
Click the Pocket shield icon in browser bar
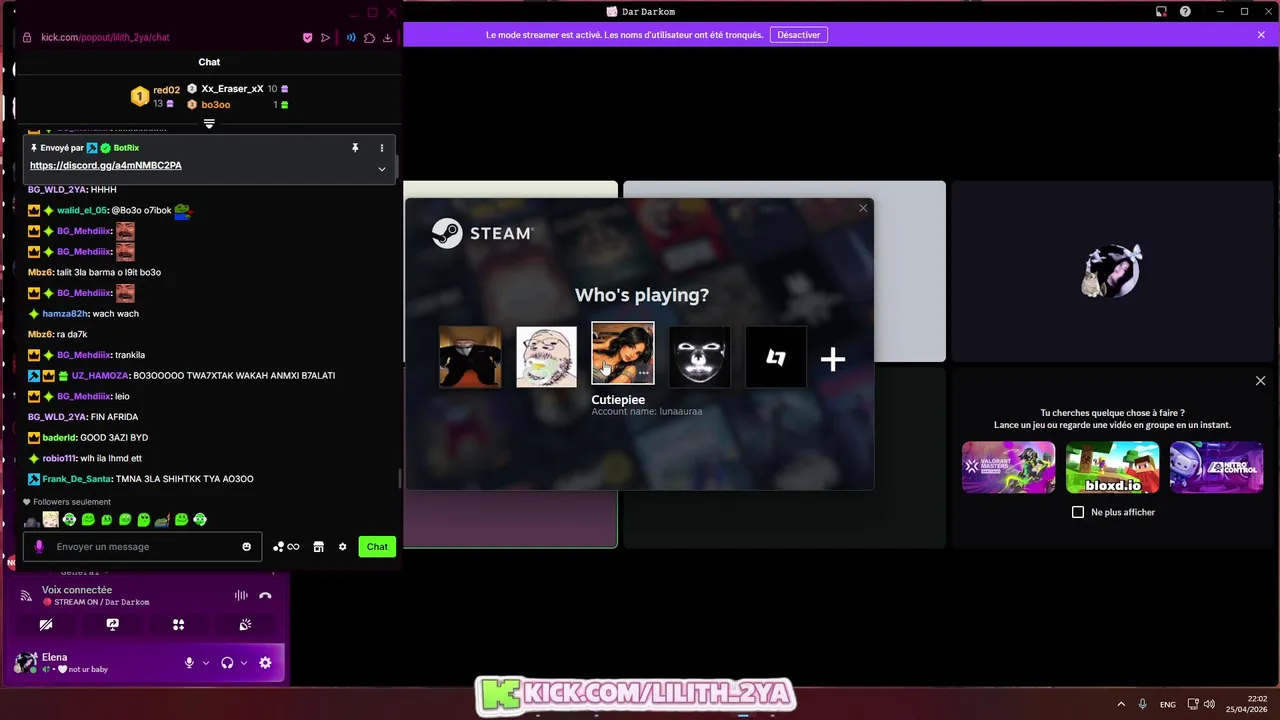coord(307,37)
